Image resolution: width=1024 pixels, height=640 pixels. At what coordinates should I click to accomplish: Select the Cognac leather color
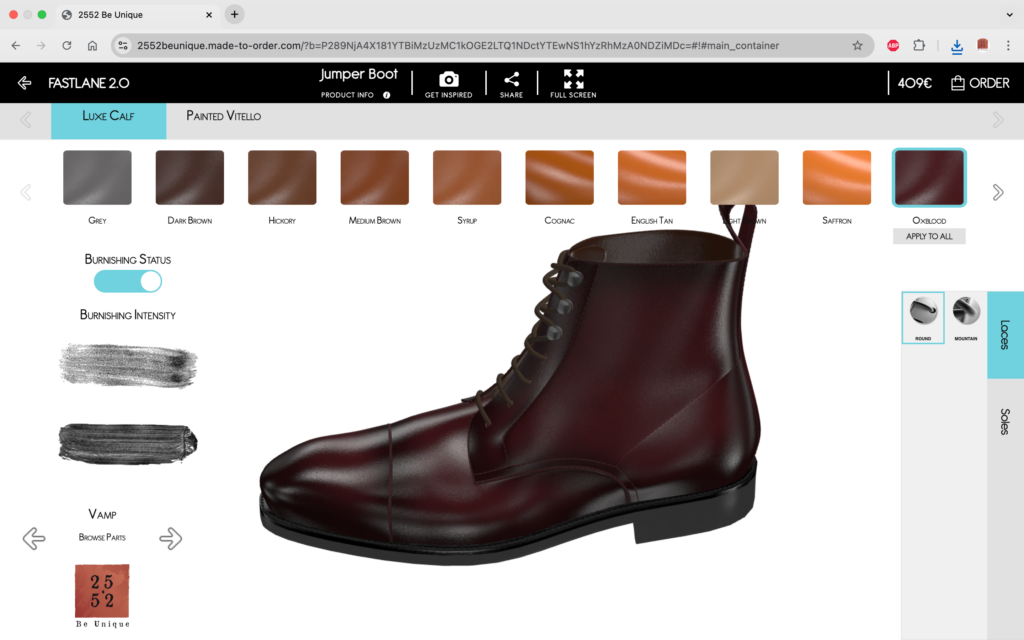click(x=558, y=177)
